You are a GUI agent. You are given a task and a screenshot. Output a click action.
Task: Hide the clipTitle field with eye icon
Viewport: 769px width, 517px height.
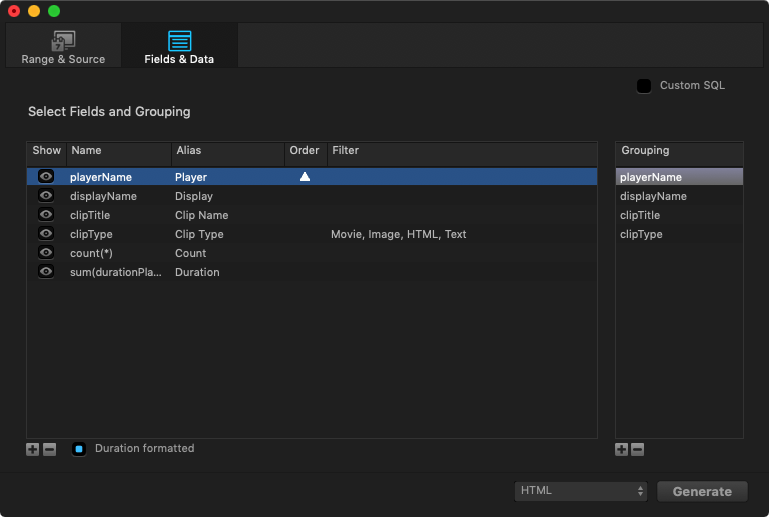[46, 215]
